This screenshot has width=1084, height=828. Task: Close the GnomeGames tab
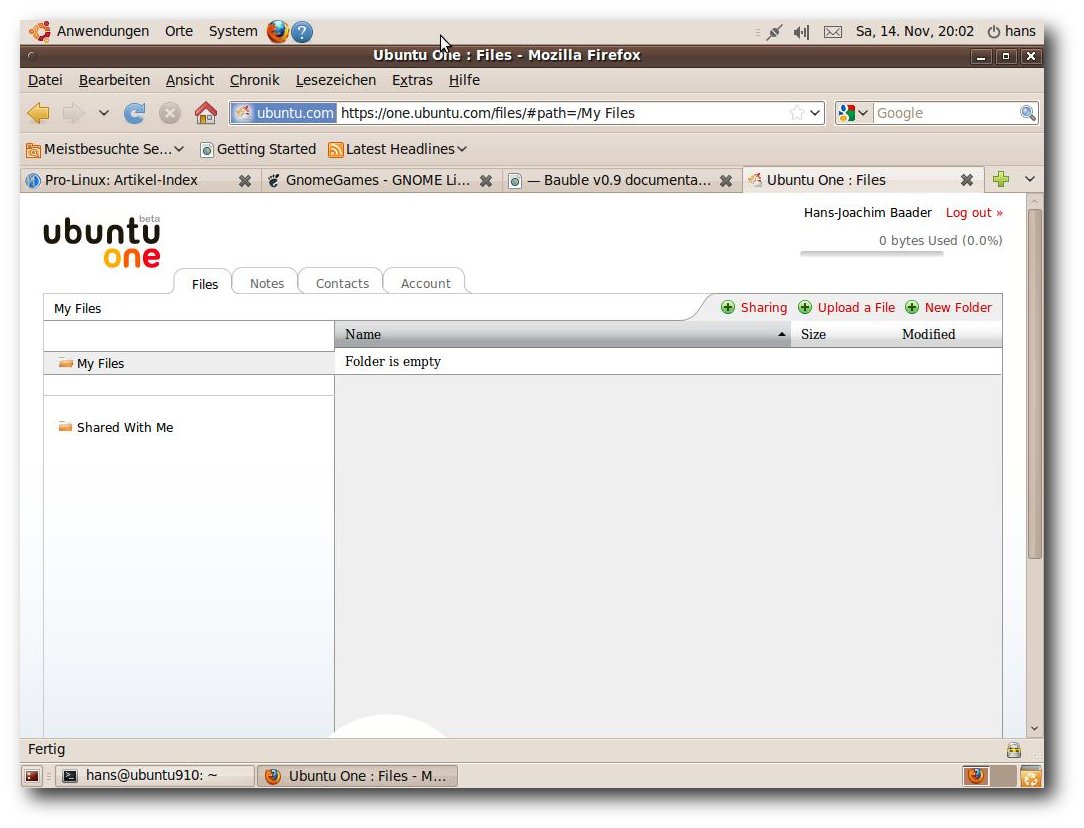tap(486, 180)
